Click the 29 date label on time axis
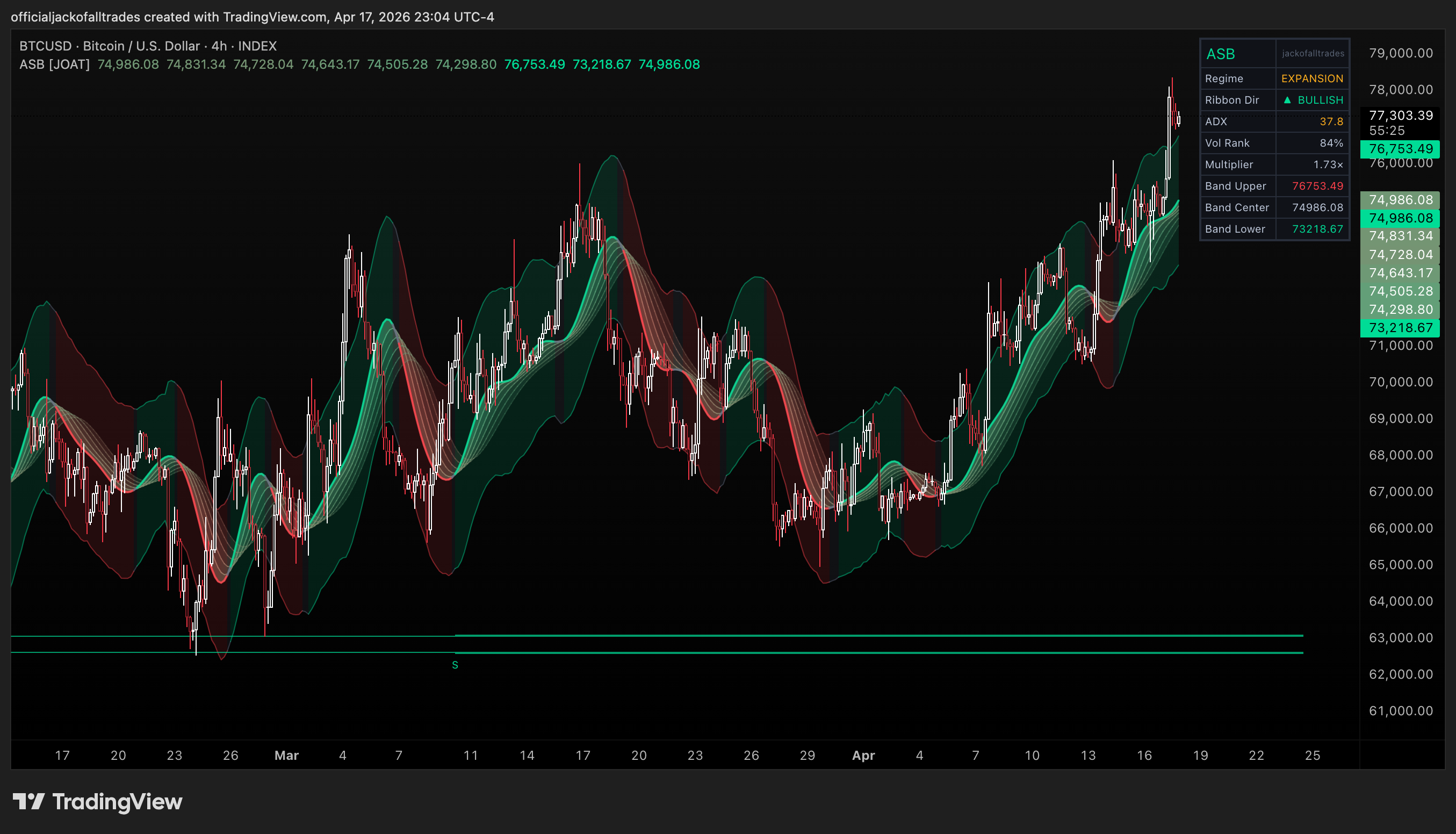 (808, 755)
